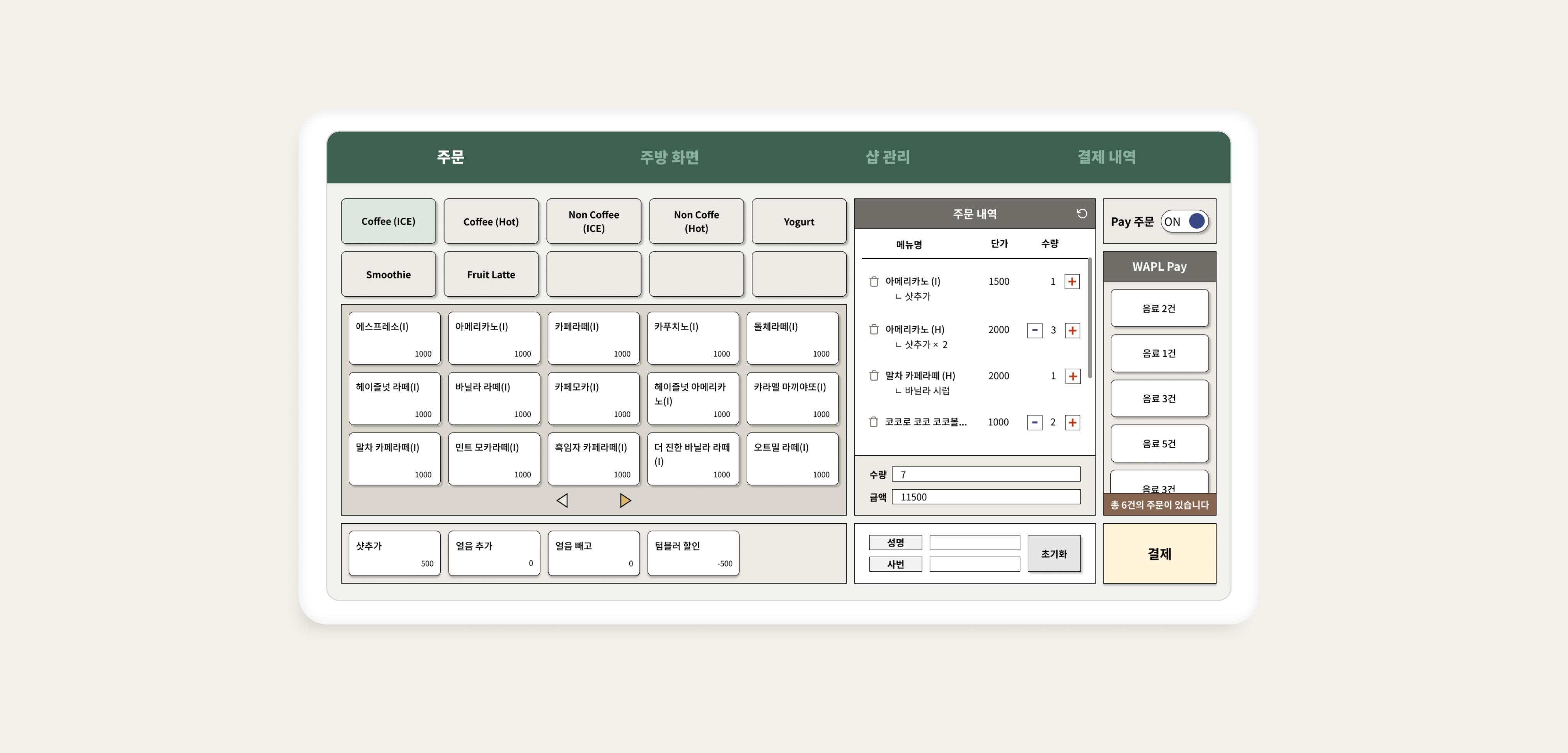The image size is (1568, 753).
Task: Decrease the 아메리카노 (H) quantity with minus
Action: (1034, 330)
